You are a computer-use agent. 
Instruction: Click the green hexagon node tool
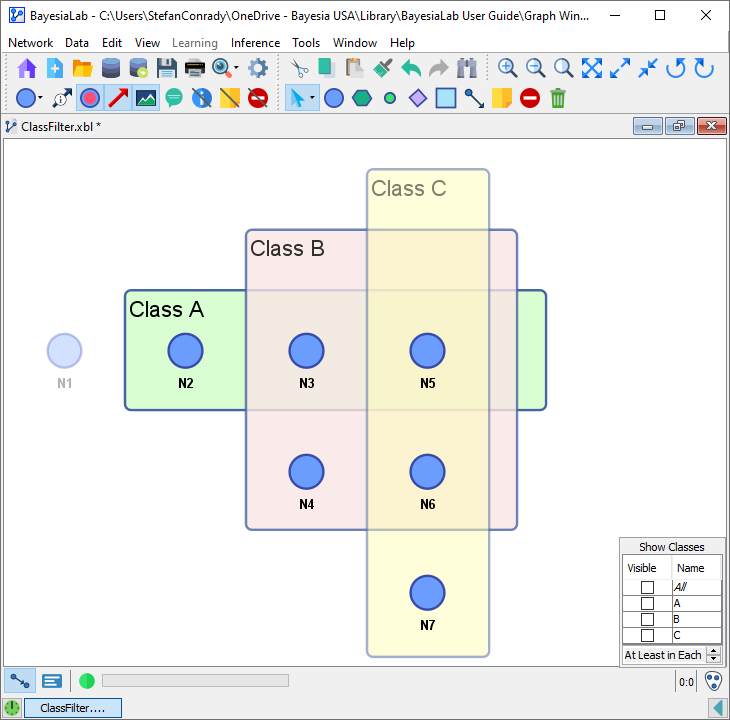pos(362,98)
